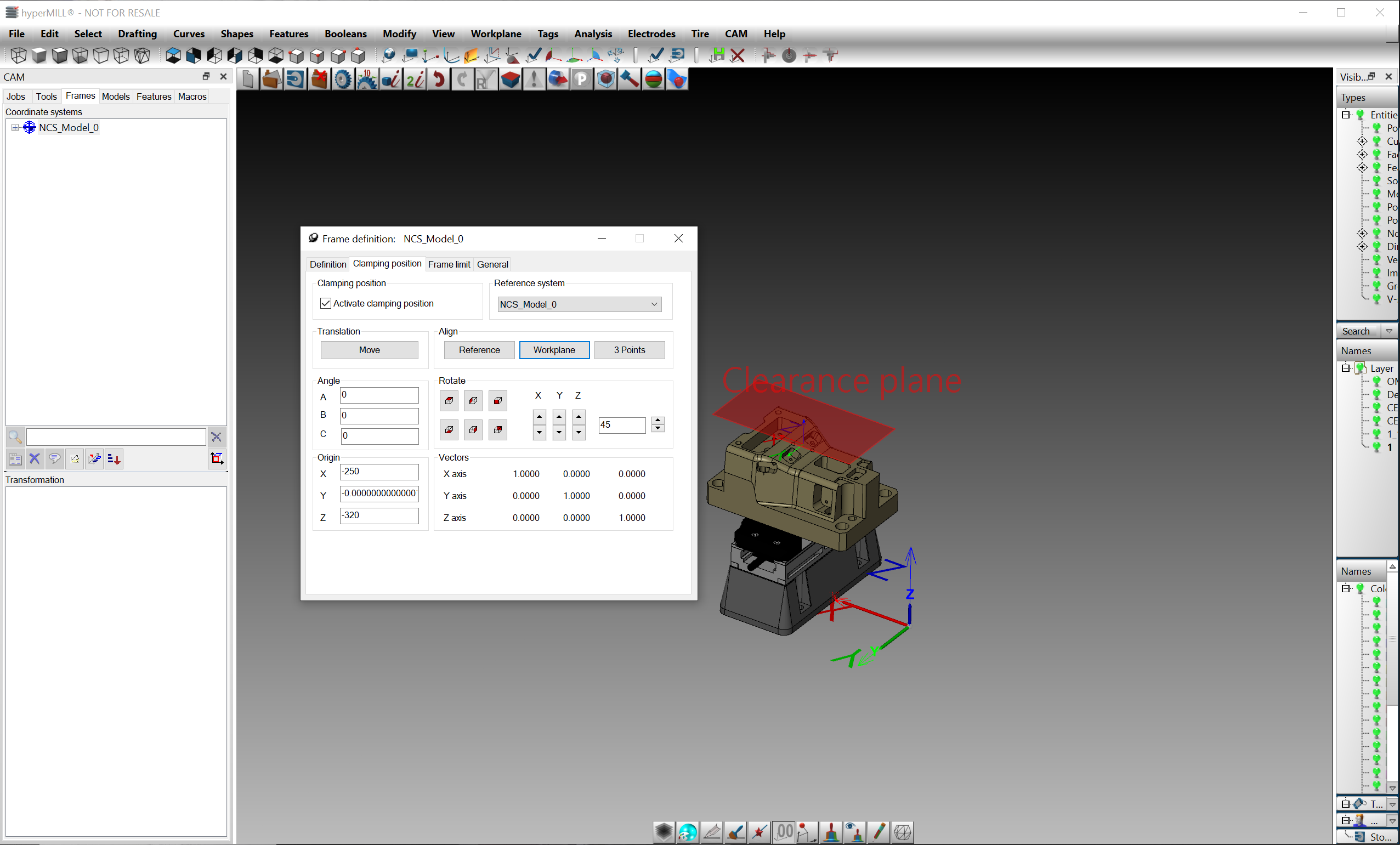This screenshot has width=1400, height=845.
Task: Click the red undo arrow icon
Action: [438, 80]
